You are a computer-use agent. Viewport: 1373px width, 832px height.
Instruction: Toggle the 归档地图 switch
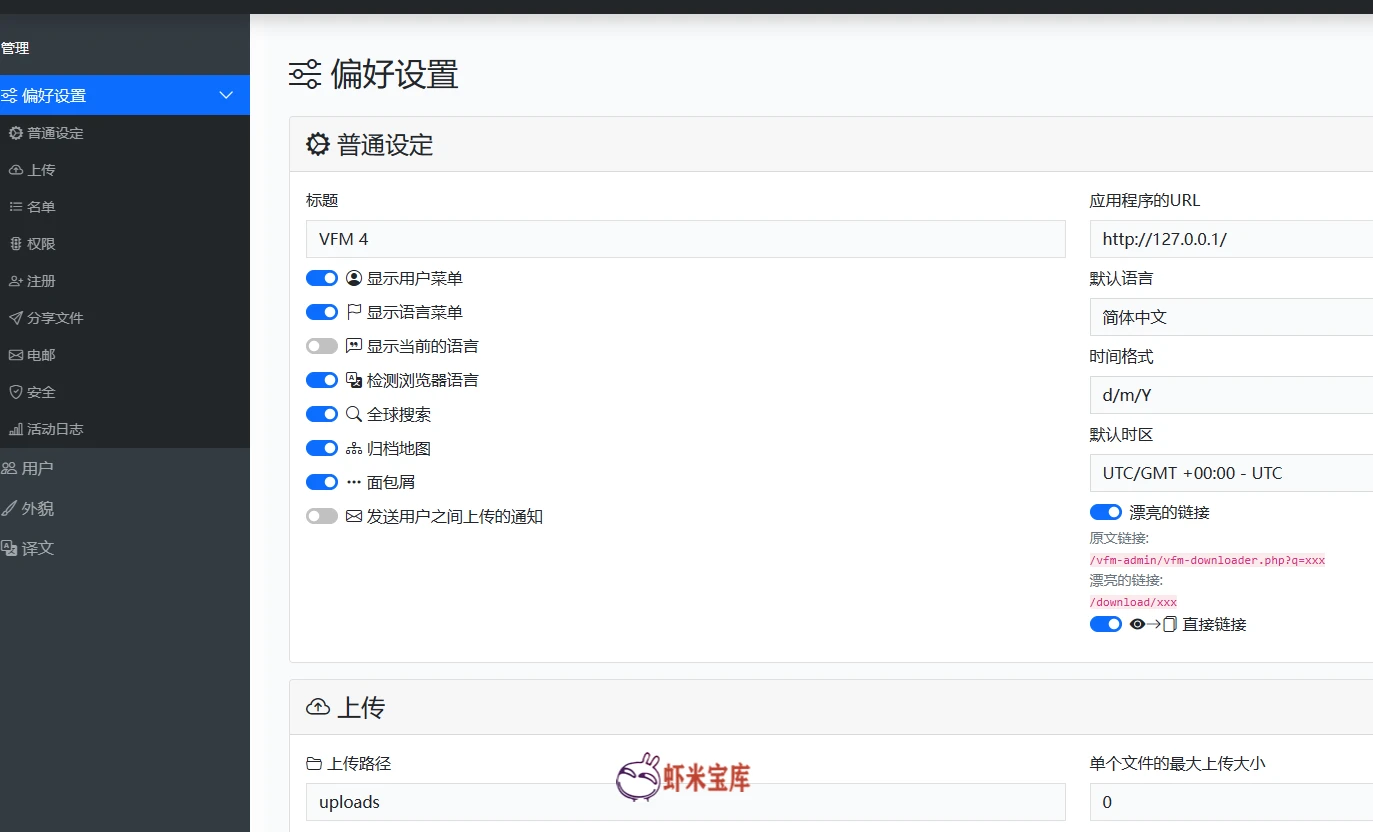click(322, 448)
